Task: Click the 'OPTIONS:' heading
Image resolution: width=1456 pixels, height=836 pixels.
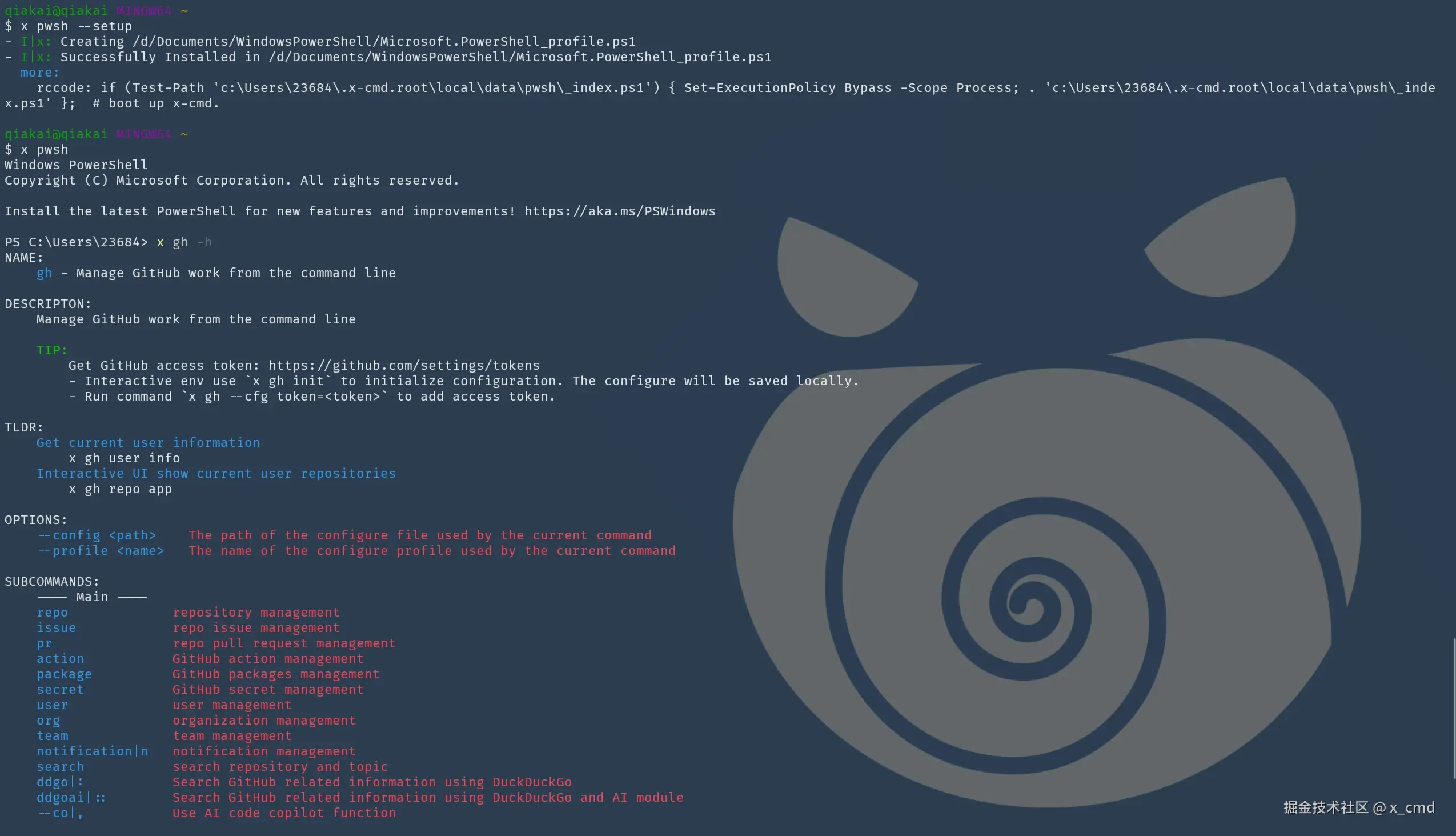Action: (x=36, y=520)
